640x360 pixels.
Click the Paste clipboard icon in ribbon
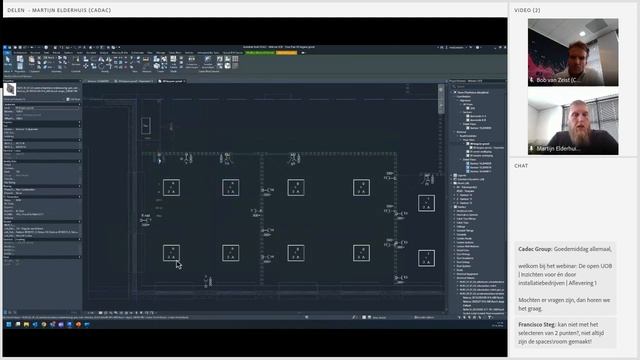(x=32, y=61)
